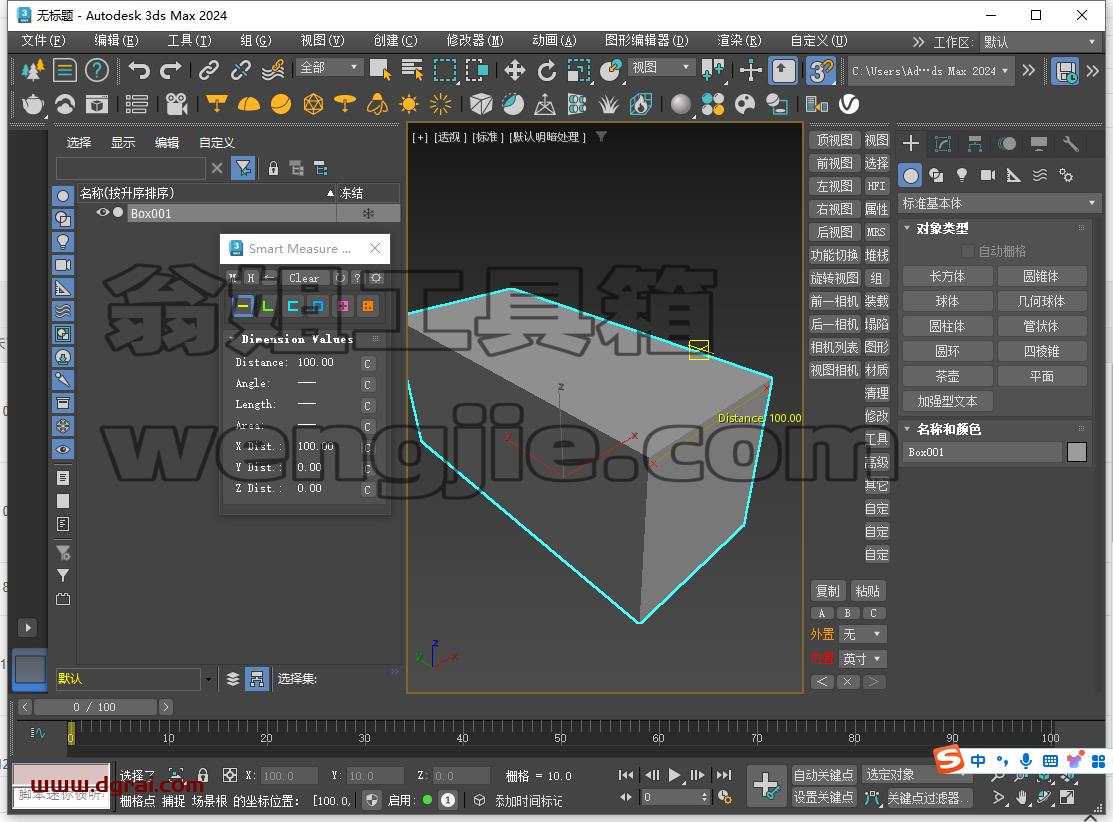Viewport: 1113px width, 822px height.
Task: Click the 左视图 left view button
Action: (834, 186)
